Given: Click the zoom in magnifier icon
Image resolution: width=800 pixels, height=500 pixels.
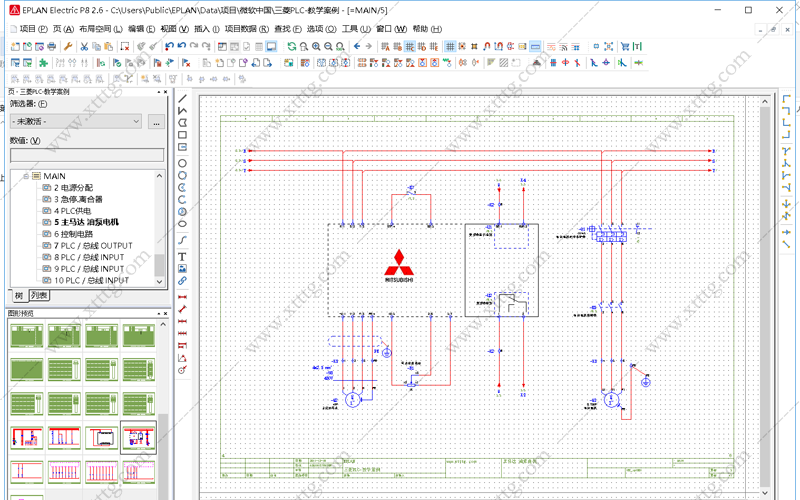Looking at the screenshot, I should pos(316,46).
